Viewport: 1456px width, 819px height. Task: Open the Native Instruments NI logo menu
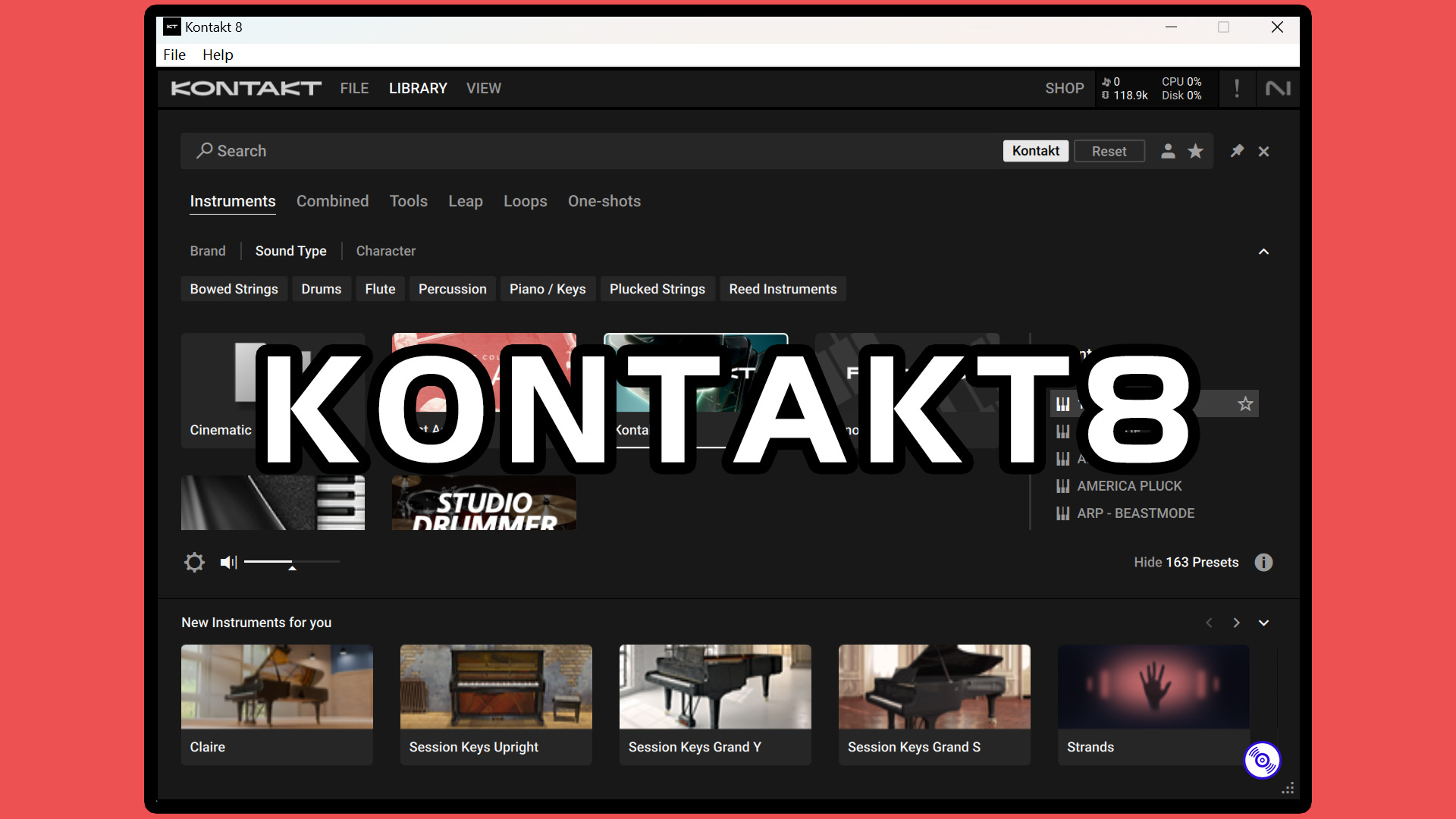[x=1278, y=89]
